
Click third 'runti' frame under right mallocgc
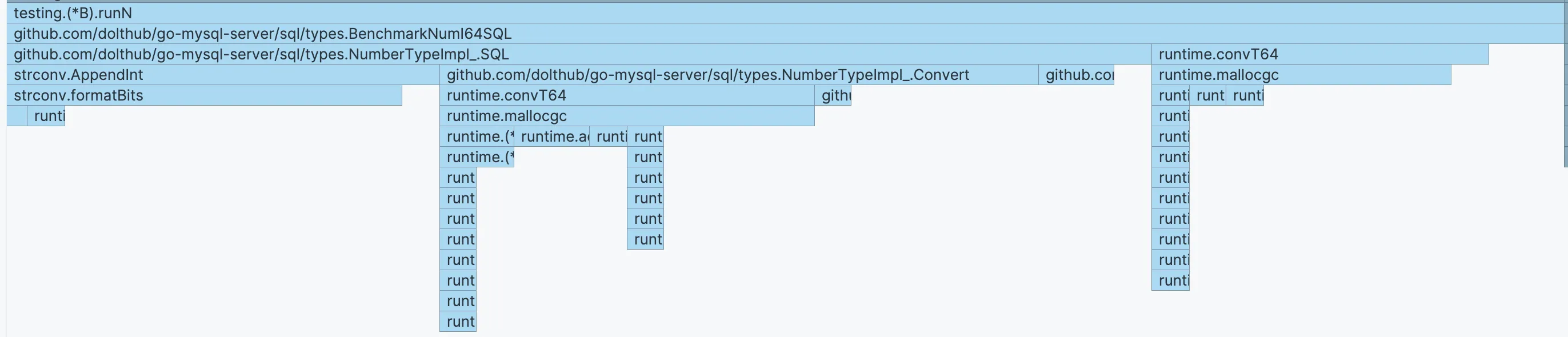click(1244, 95)
